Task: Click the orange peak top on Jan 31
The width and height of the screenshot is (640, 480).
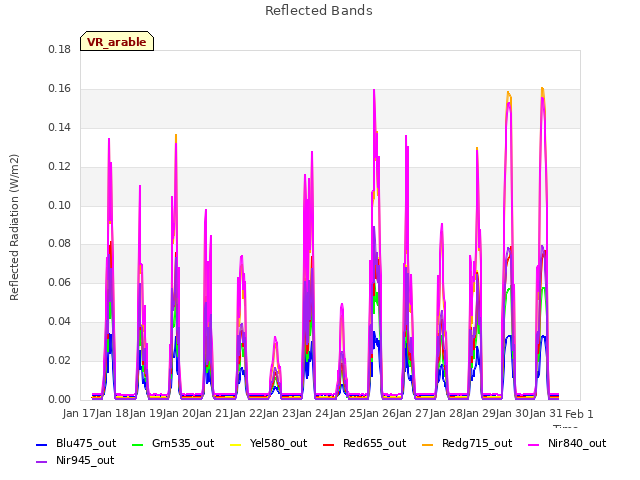Action: tap(542, 89)
